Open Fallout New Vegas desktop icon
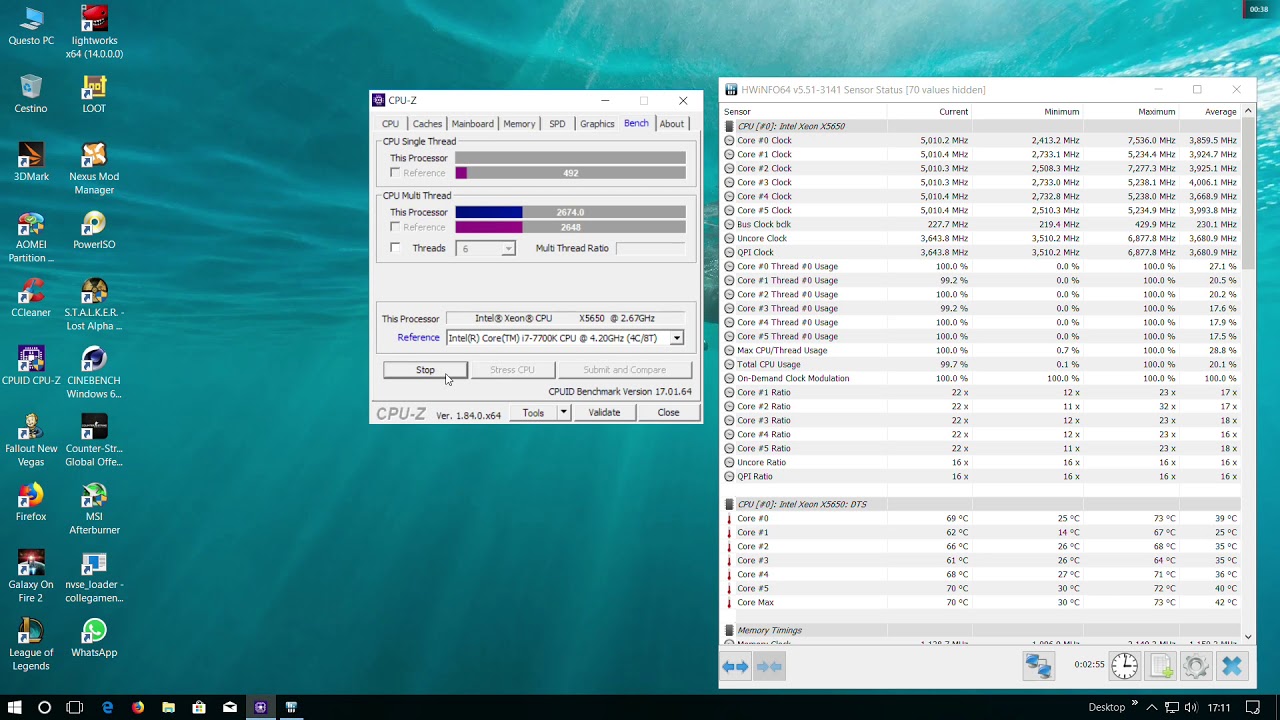This screenshot has width=1280, height=720. (x=31, y=440)
